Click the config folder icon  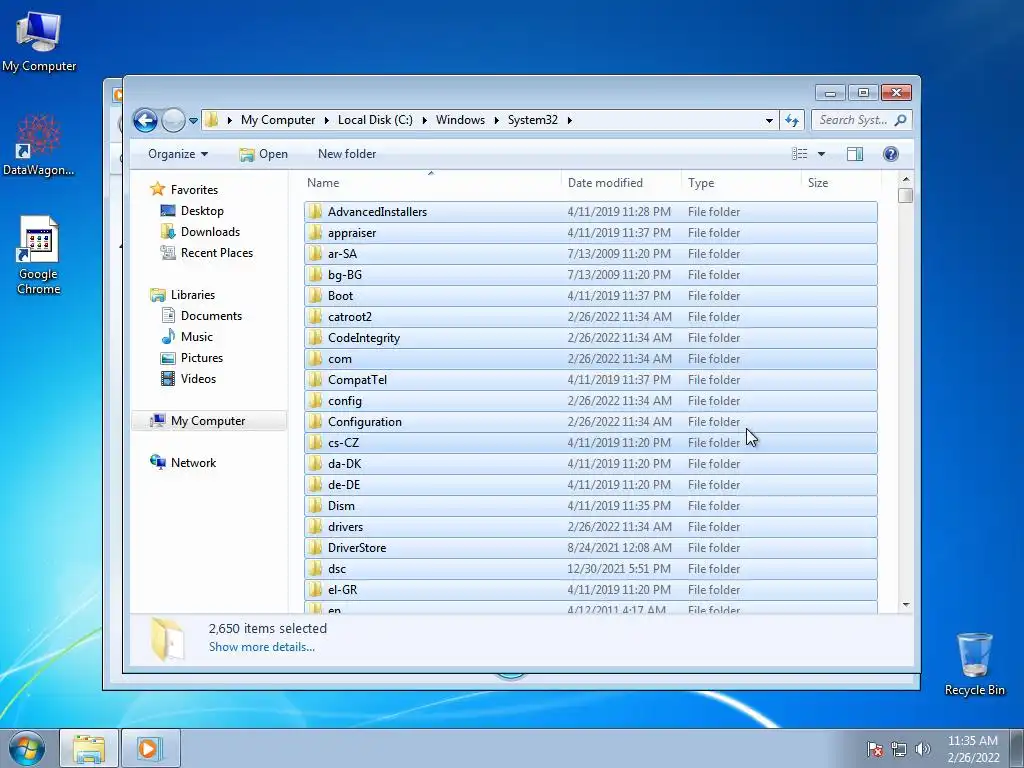tap(315, 401)
